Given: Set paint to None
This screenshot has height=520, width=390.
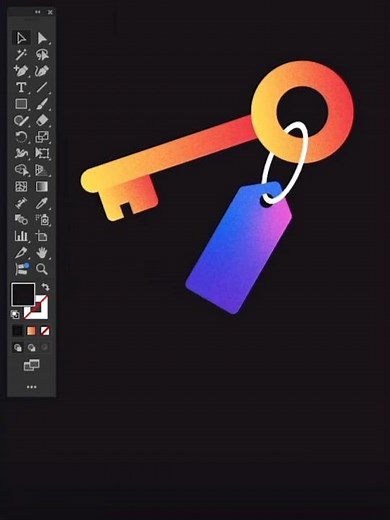Looking at the screenshot, I should point(45,331).
